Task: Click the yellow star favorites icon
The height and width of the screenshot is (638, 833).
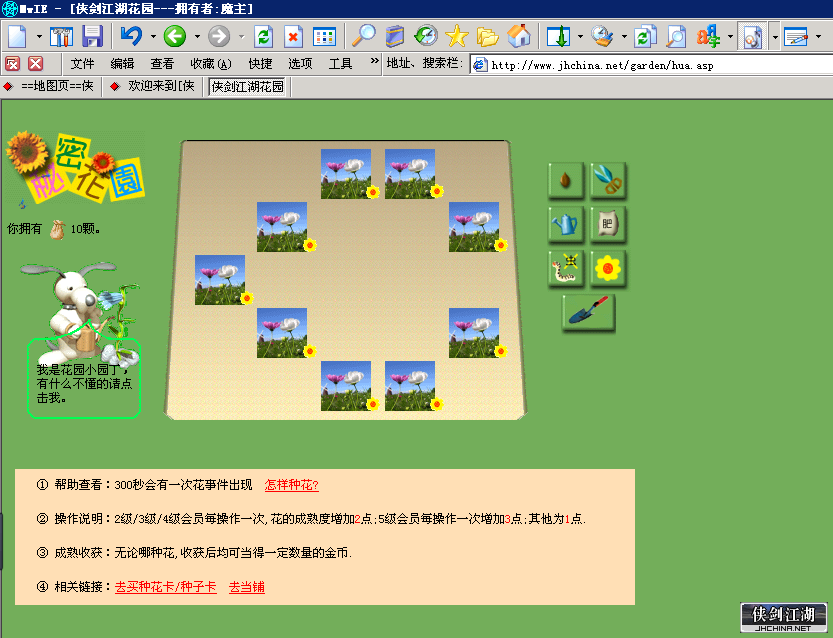Action: point(456,37)
